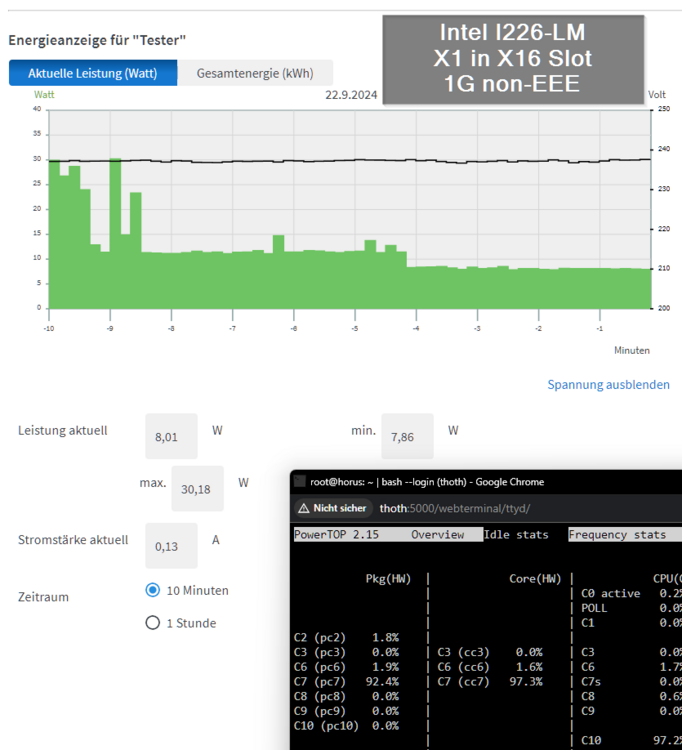Click the C6 (cc6) 1.6% entry

tap(490, 667)
